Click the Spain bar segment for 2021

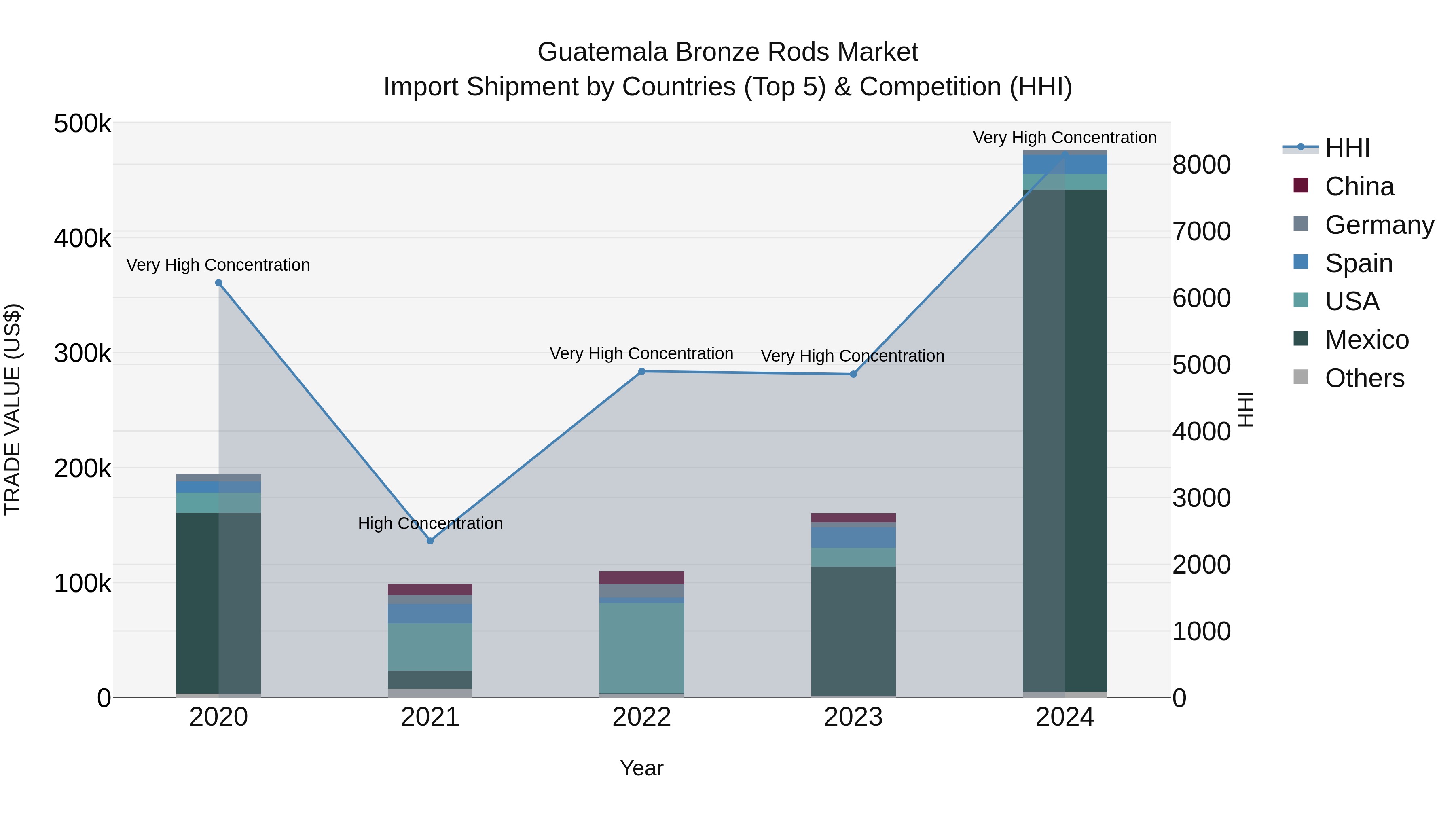430,613
